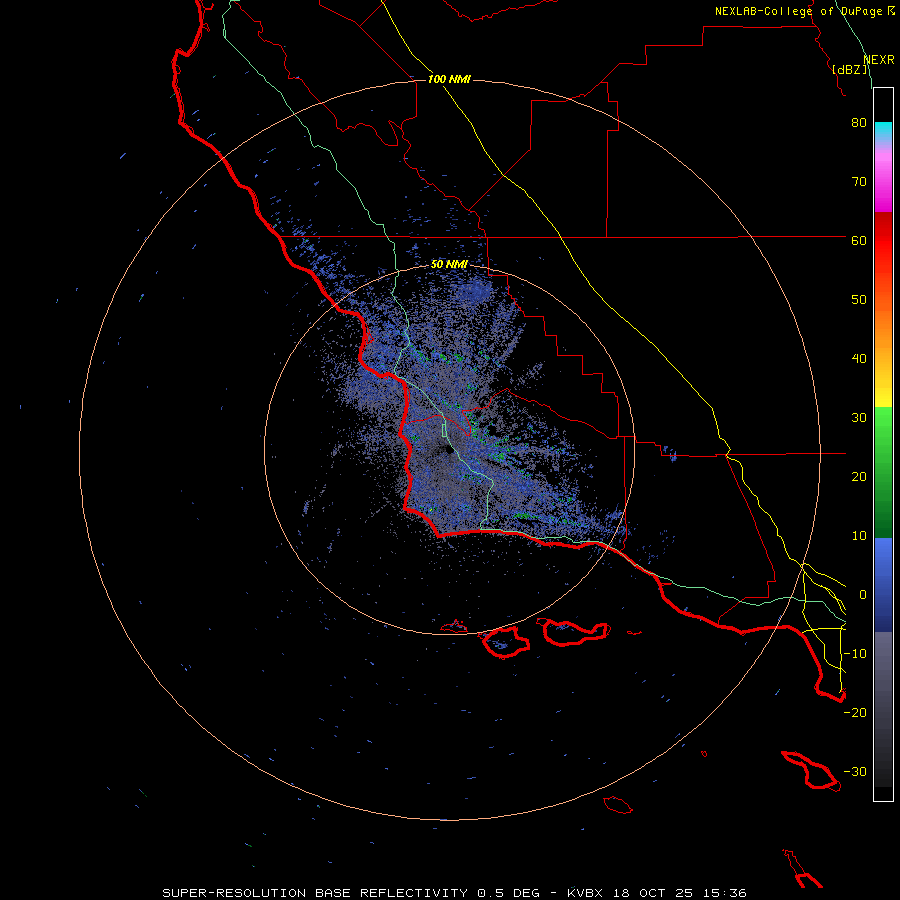900x900 pixels.
Task: Click the 100 NMI range ring label
Action: (x=449, y=79)
